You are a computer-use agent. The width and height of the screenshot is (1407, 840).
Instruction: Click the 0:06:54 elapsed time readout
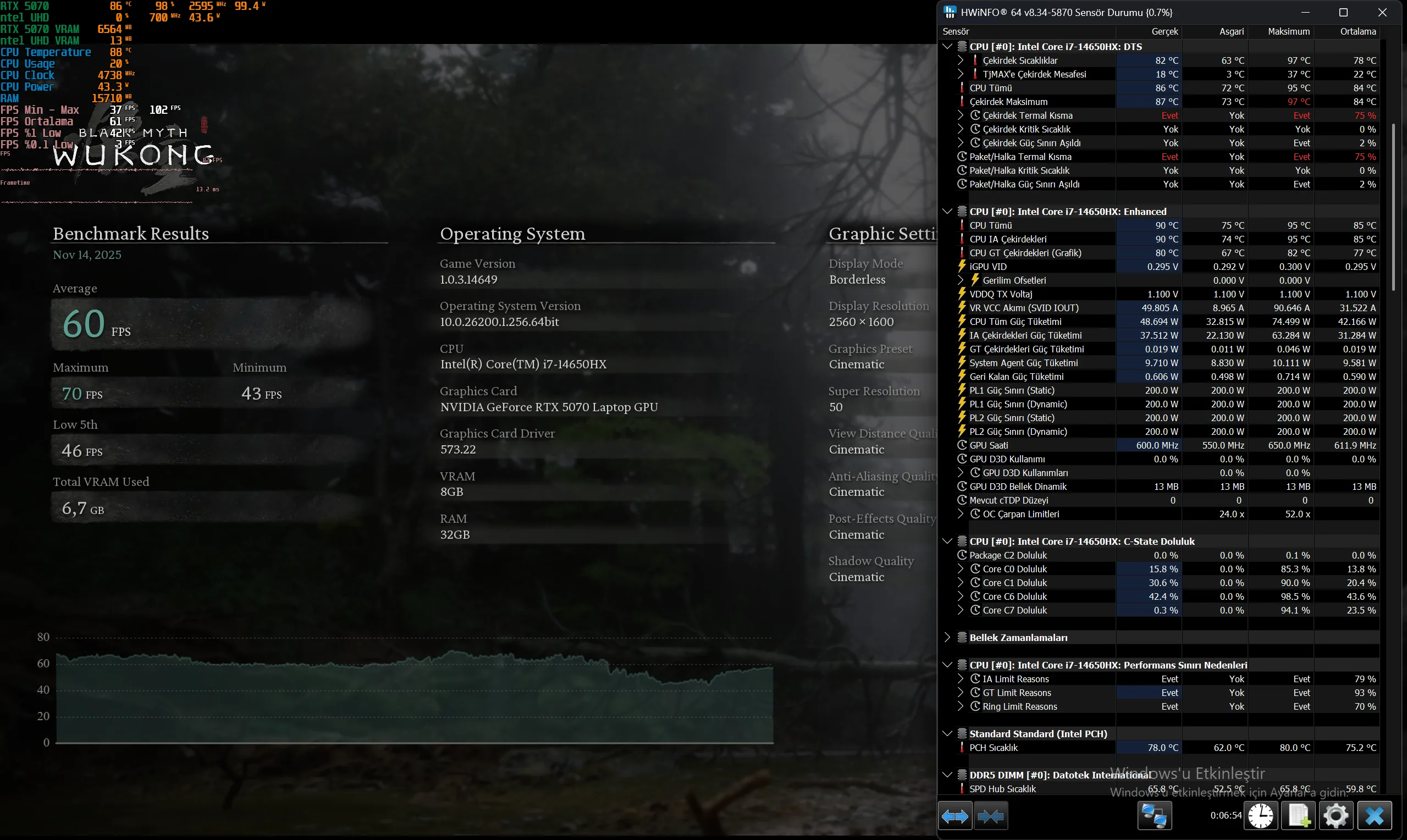pyautogui.click(x=1226, y=816)
